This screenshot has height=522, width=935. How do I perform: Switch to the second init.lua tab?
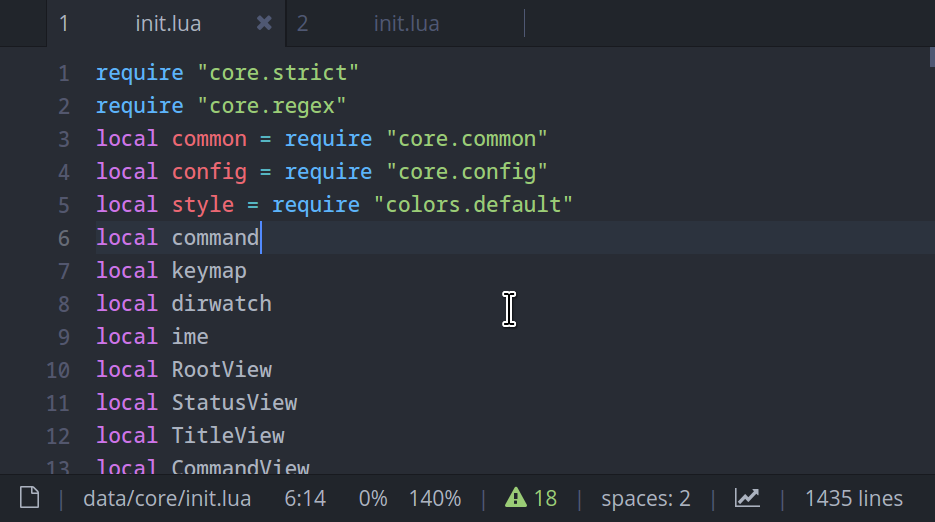pyautogui.click(x=405, y=23)
